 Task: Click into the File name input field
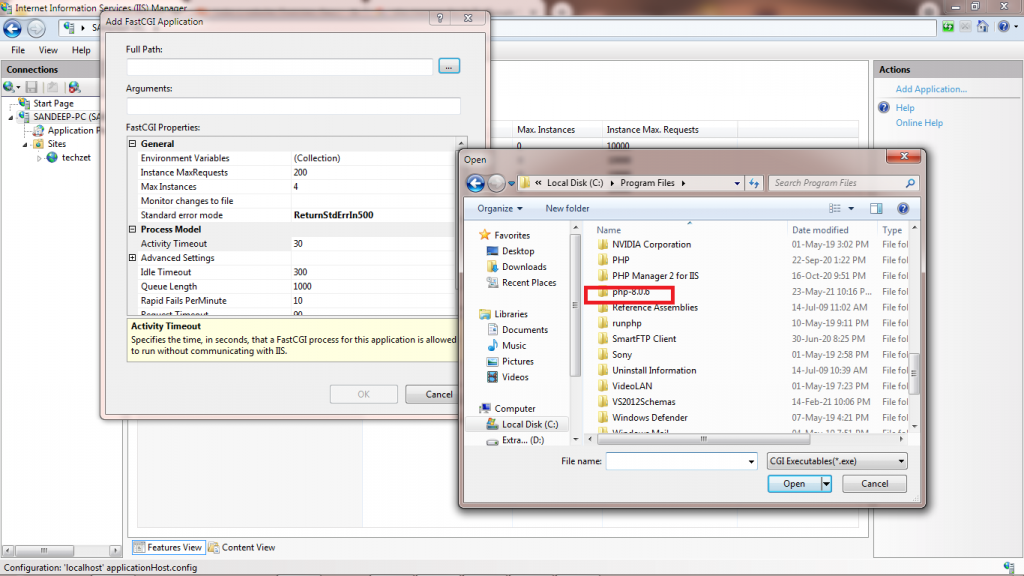[678, 461]
